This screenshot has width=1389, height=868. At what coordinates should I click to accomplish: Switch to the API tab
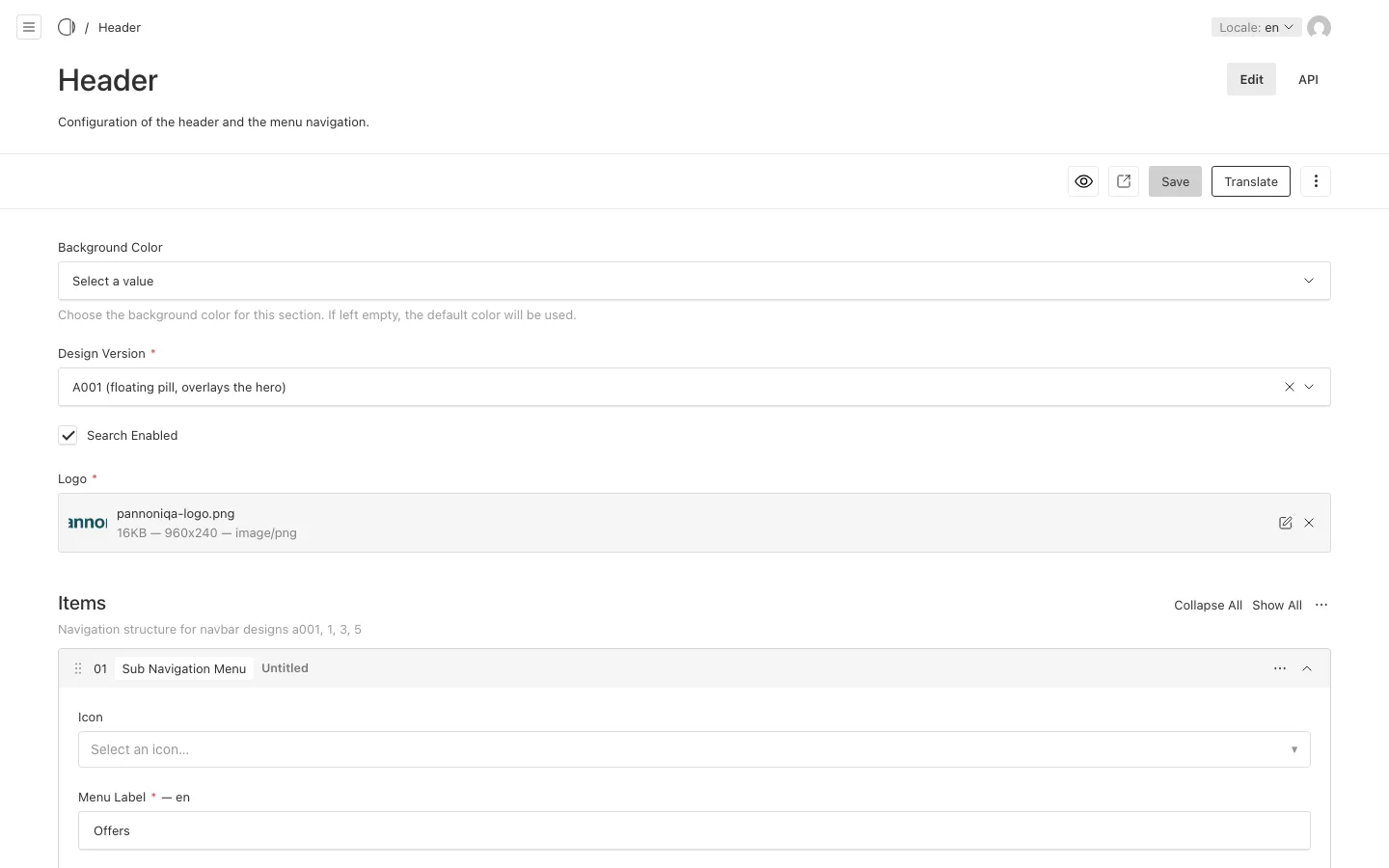coord(1308,79)
